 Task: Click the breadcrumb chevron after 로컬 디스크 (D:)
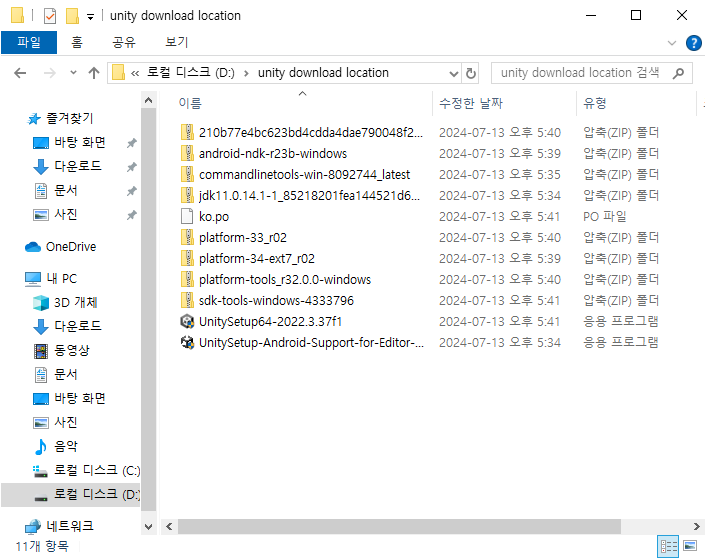pos(246,73)
